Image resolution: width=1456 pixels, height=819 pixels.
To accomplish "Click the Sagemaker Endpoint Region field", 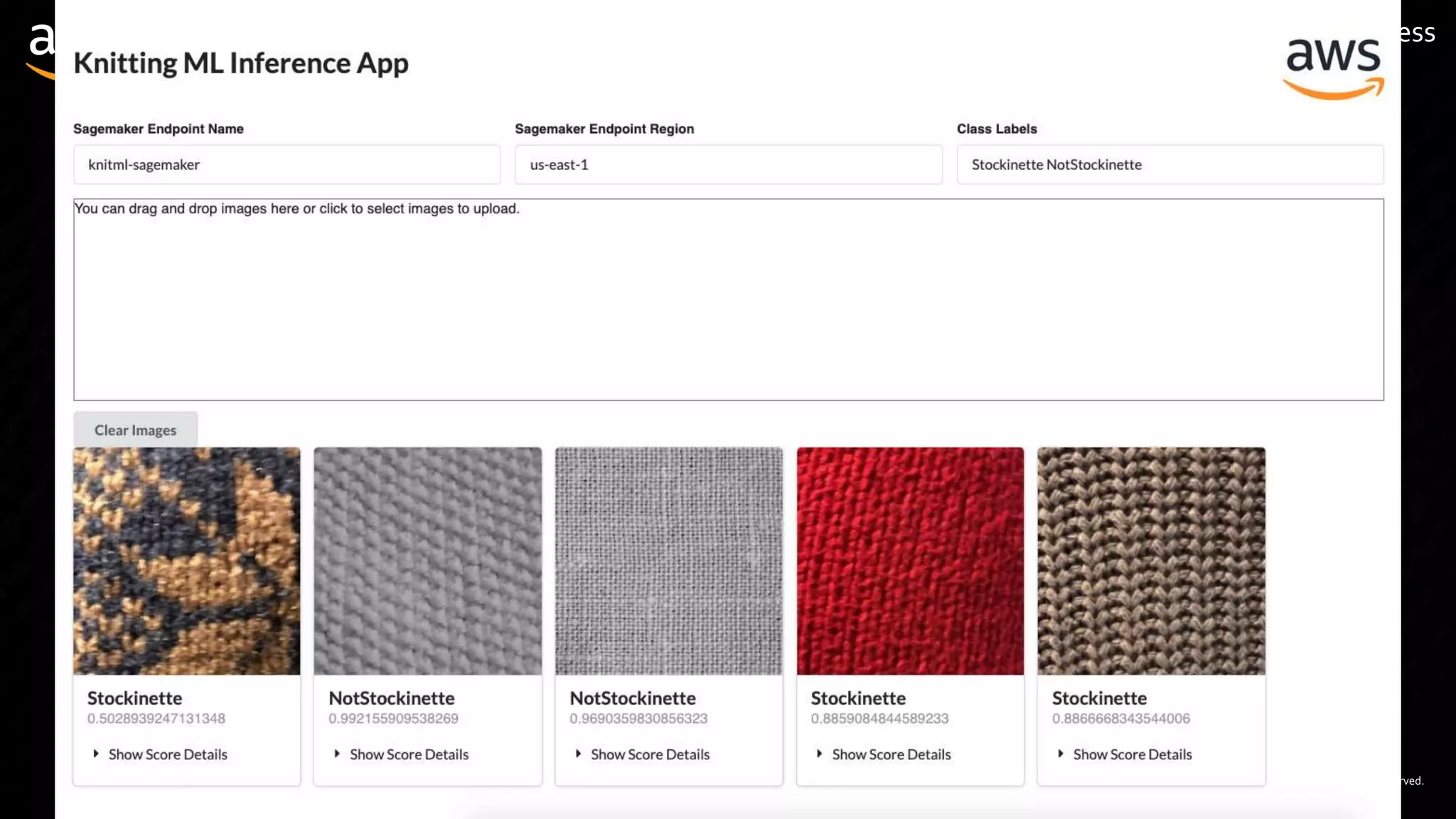I will [728, 165].
